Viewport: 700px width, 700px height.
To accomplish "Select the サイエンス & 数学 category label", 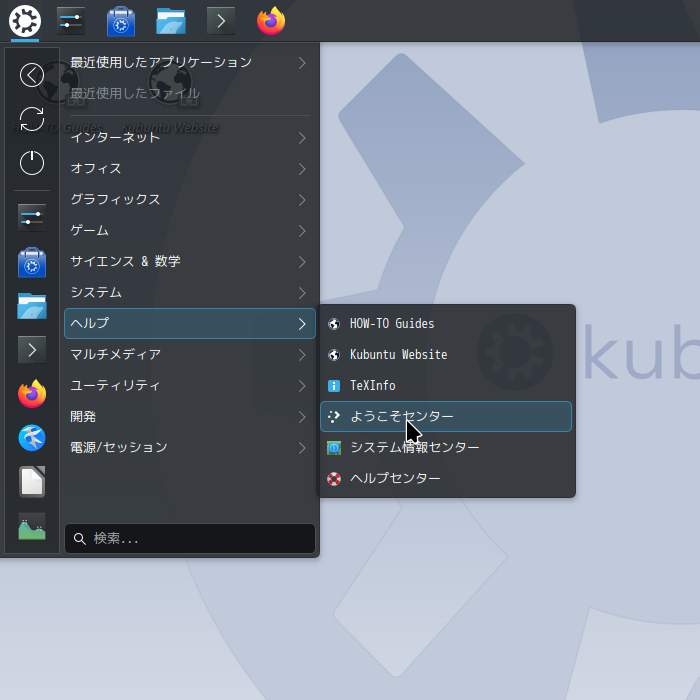I will click(x=125, y=261).
